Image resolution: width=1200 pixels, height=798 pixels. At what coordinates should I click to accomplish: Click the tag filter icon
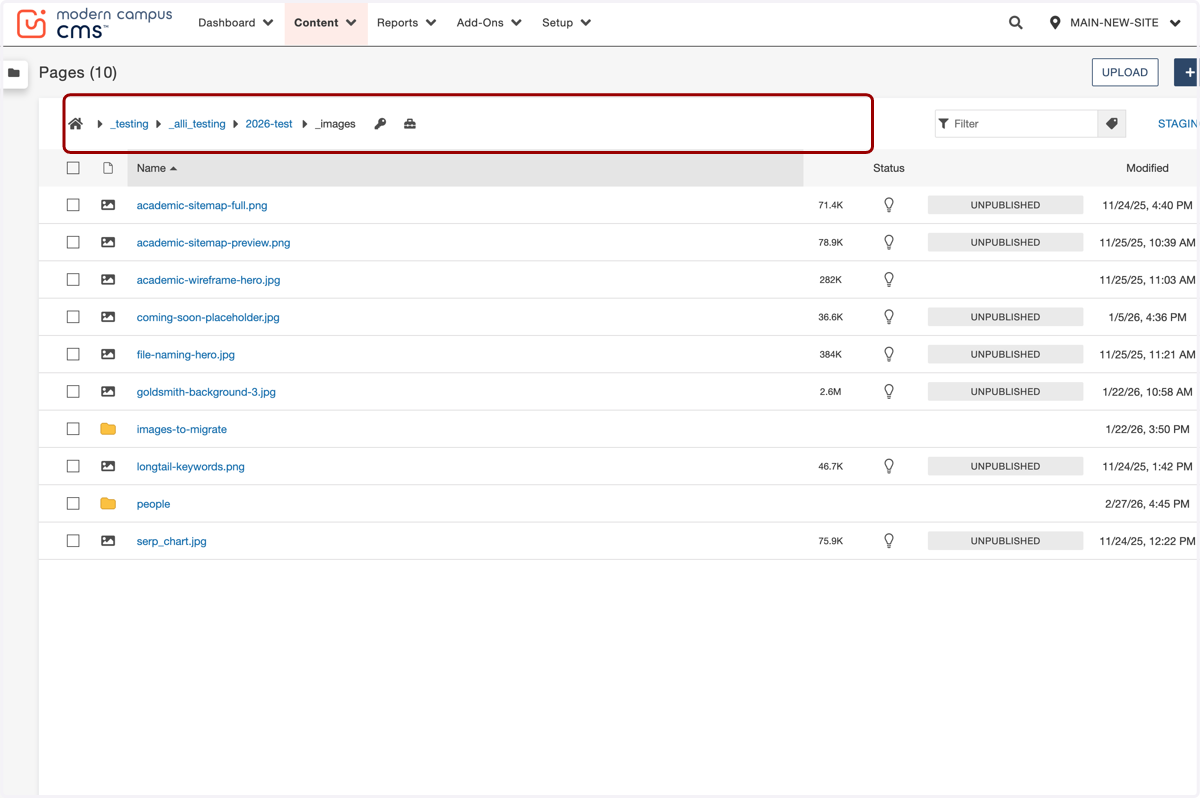pyautogui.click(x=1111, y=124)
